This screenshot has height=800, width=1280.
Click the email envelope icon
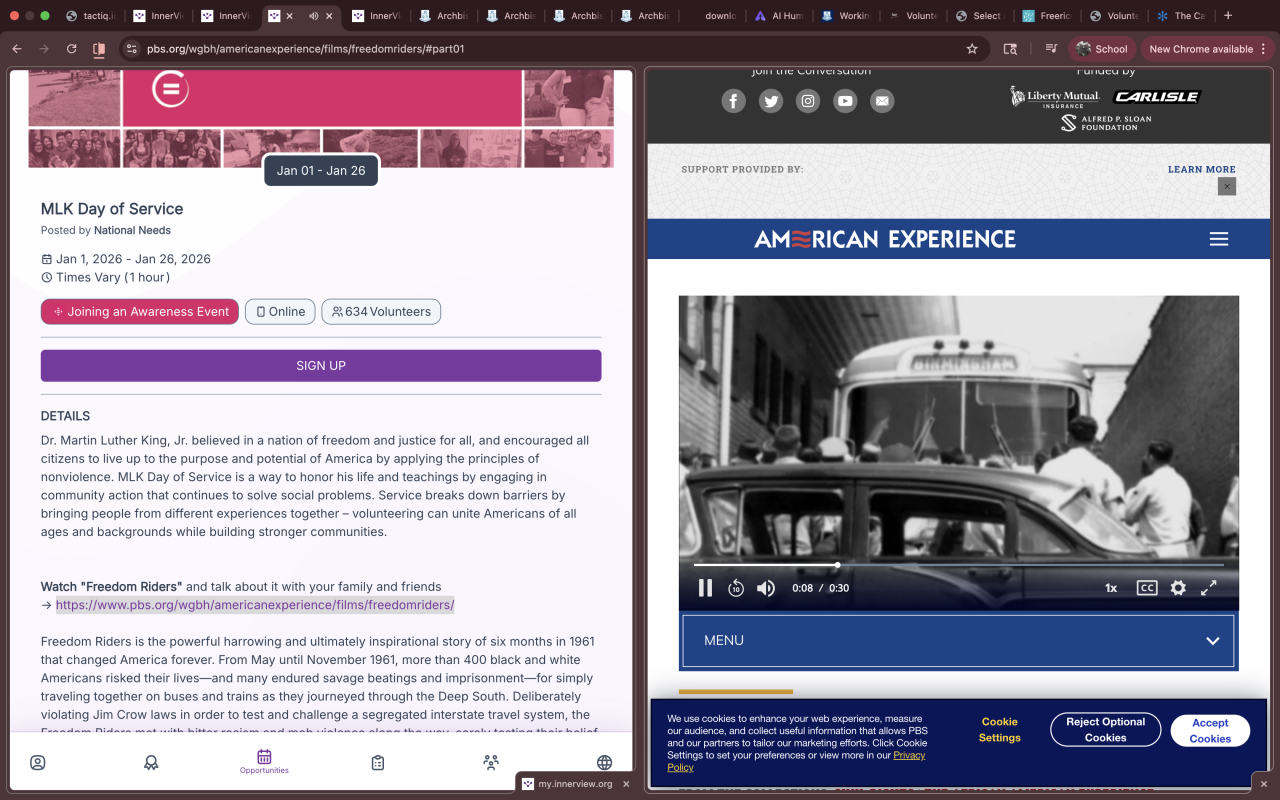point(882,101)
